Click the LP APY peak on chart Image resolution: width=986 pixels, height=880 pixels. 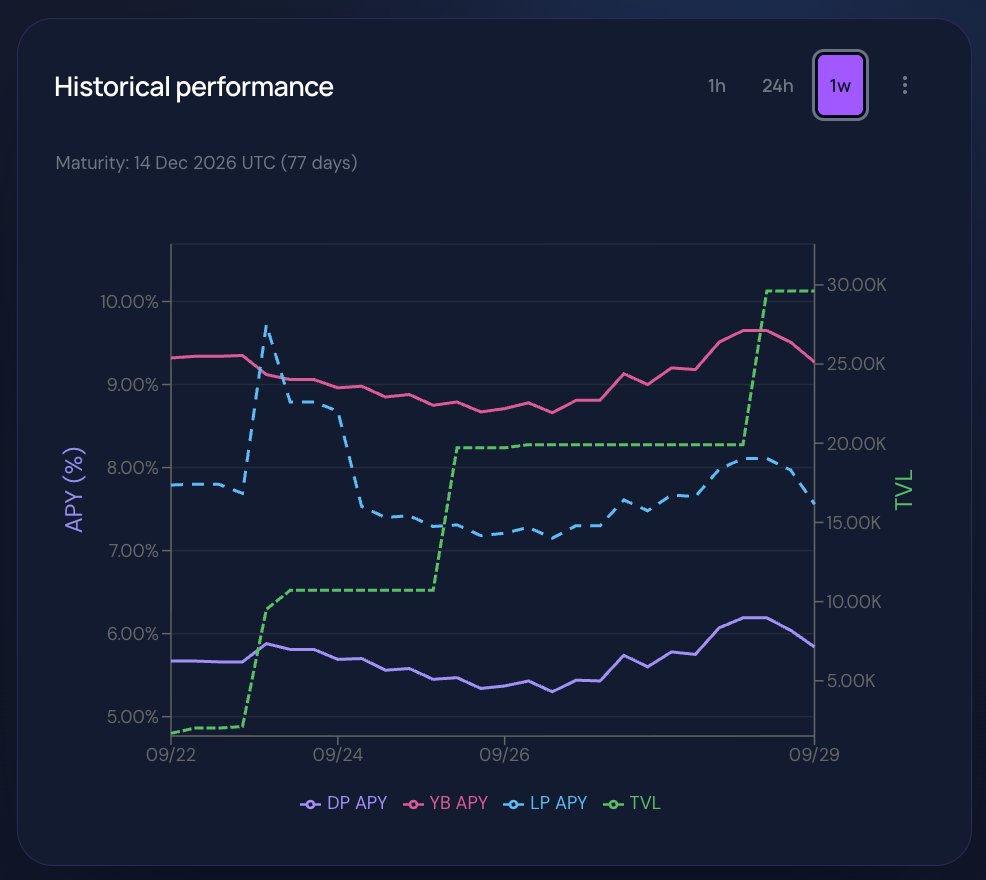pyautogui.click(x=266, y=326)
